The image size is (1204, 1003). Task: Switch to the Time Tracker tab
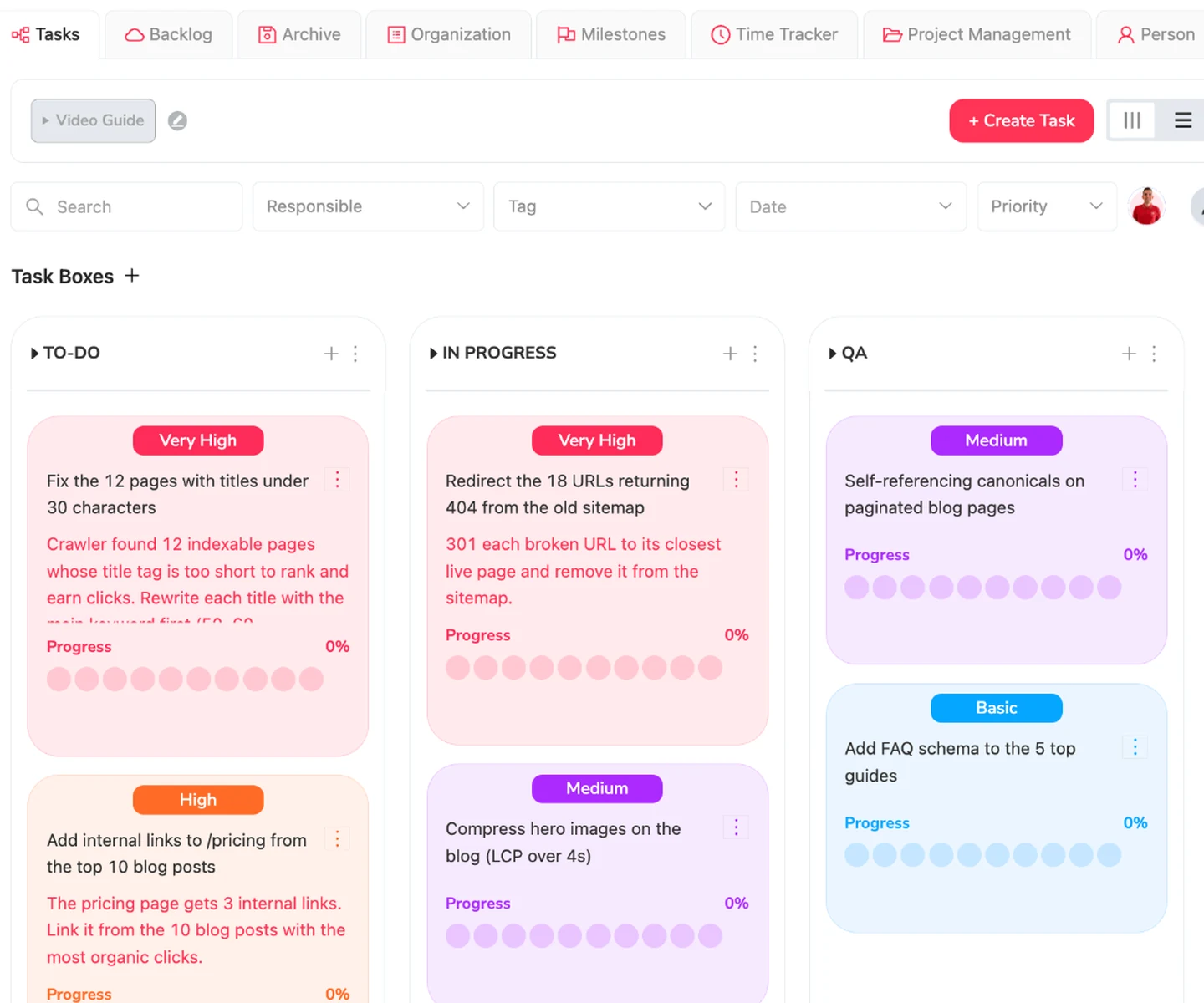[x=774, y=34]
